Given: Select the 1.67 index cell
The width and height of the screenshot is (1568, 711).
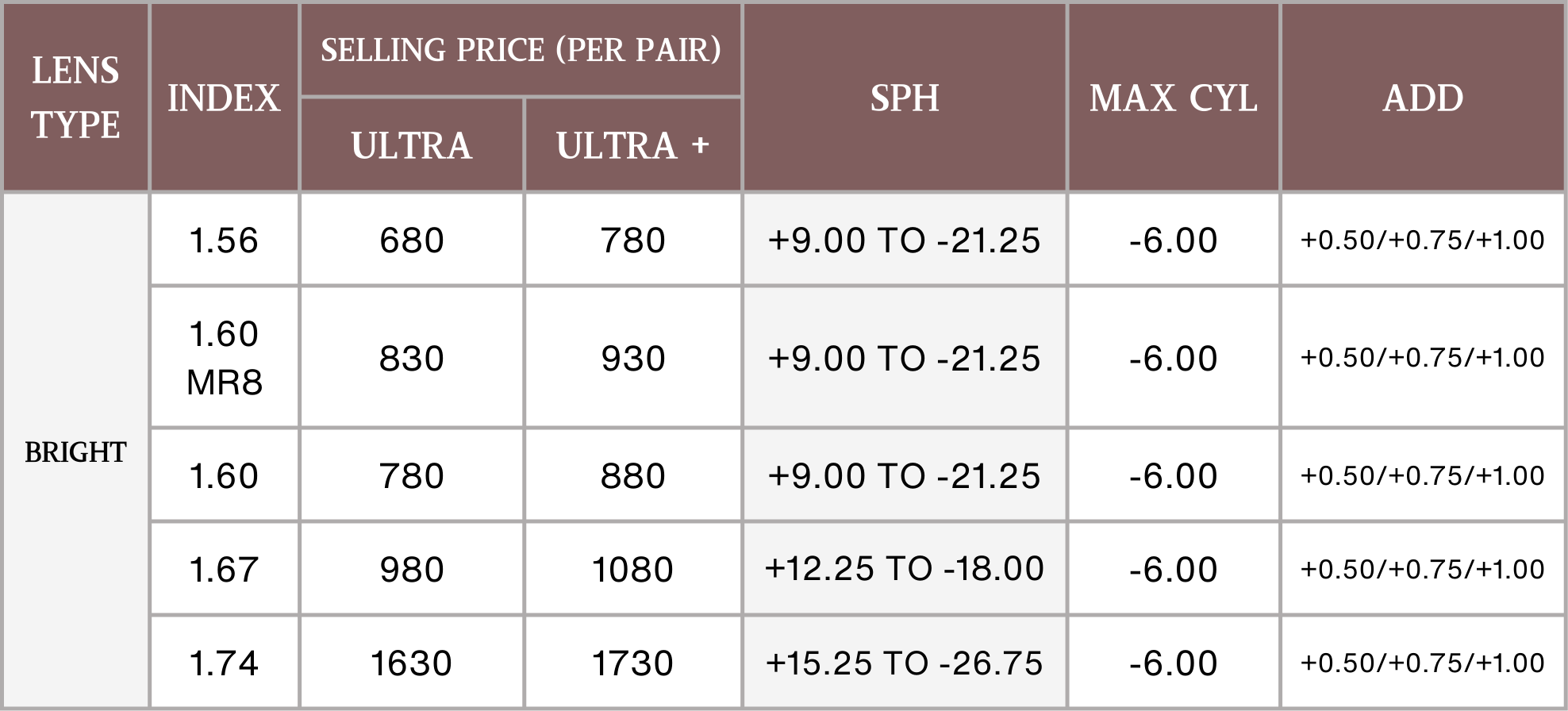Looking at the screenshot, I should point(224,569).
